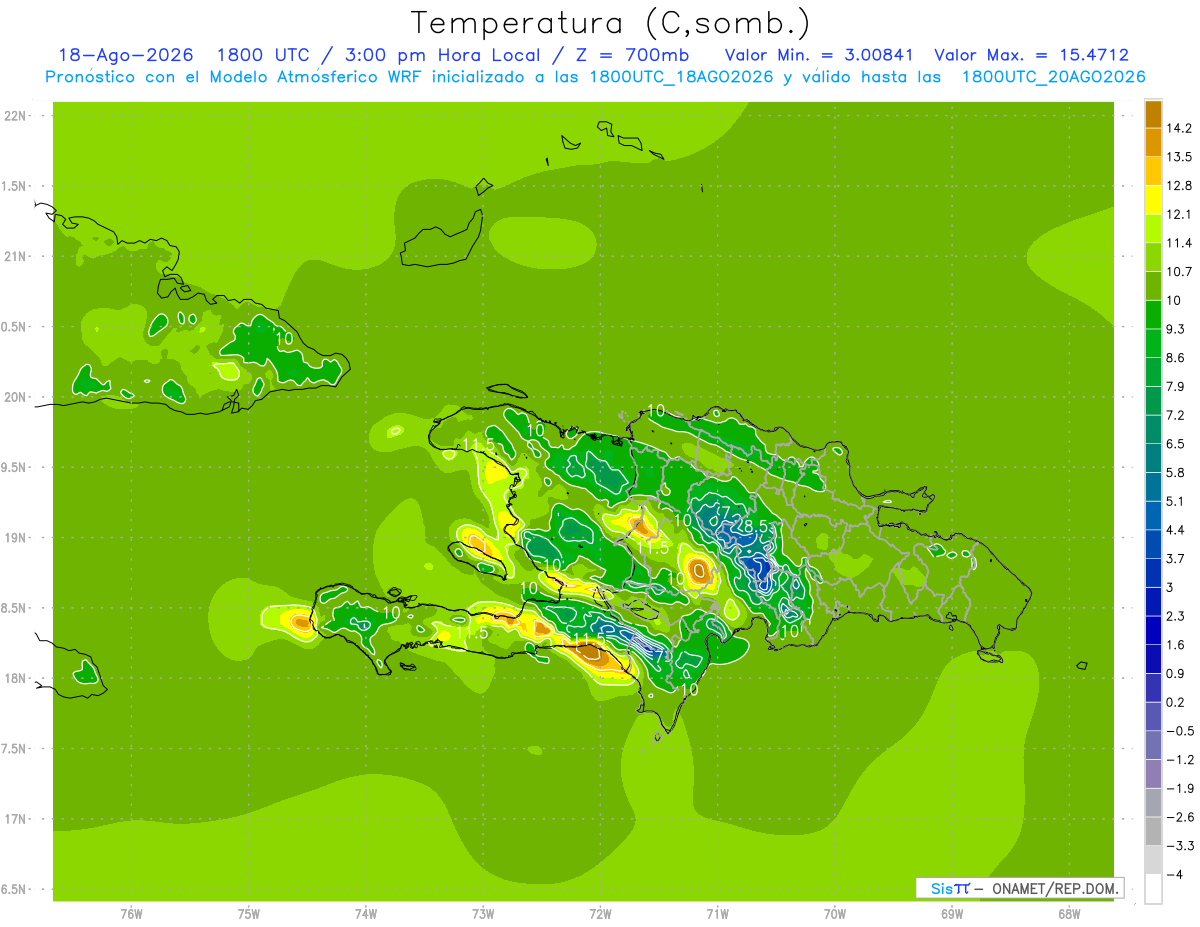Click the longitude label "70W"
1200x927 pixels.
[835, 914]
